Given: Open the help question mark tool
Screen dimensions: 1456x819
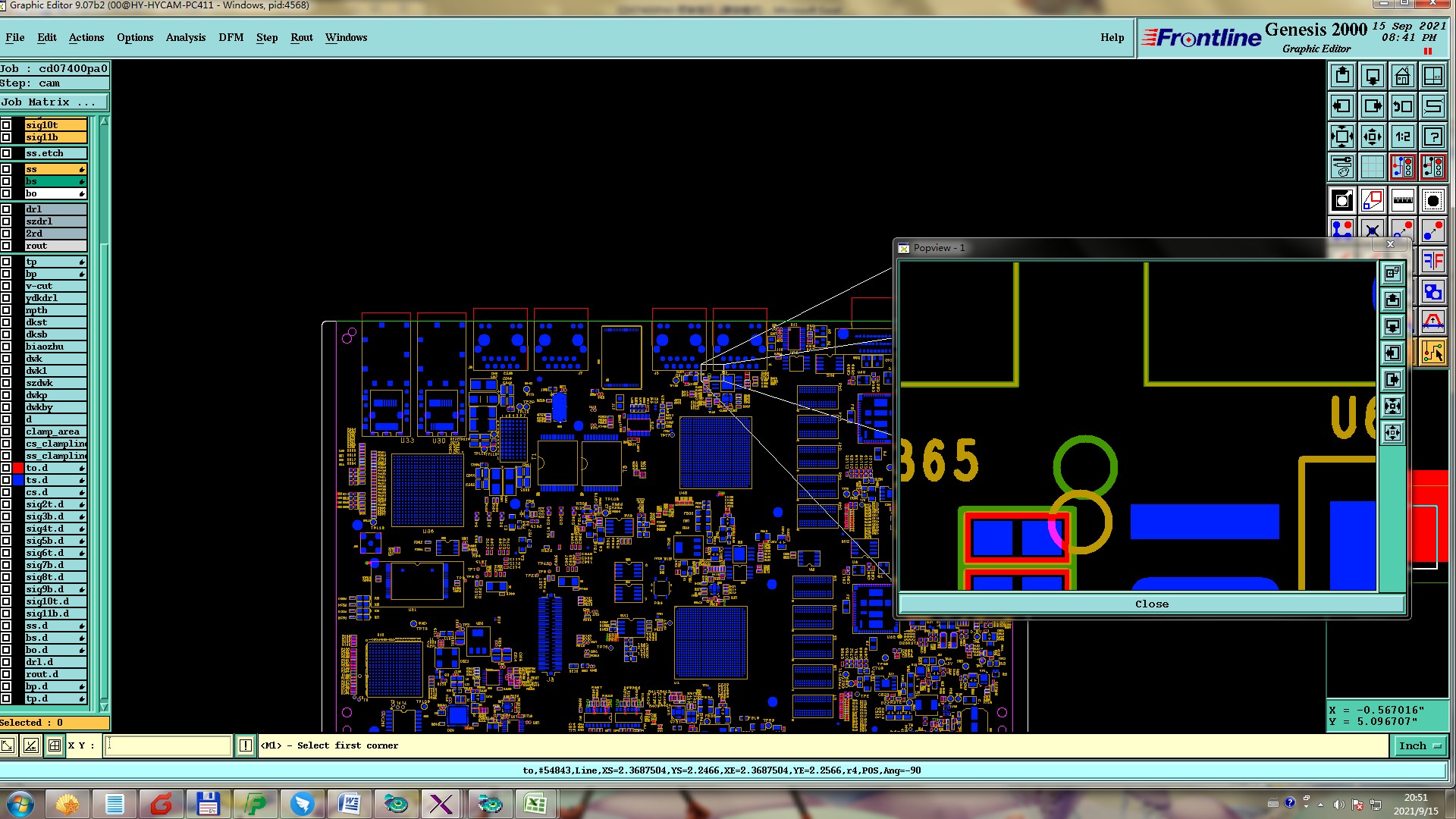Looking at the screenshot, I should click(1432, 136).
